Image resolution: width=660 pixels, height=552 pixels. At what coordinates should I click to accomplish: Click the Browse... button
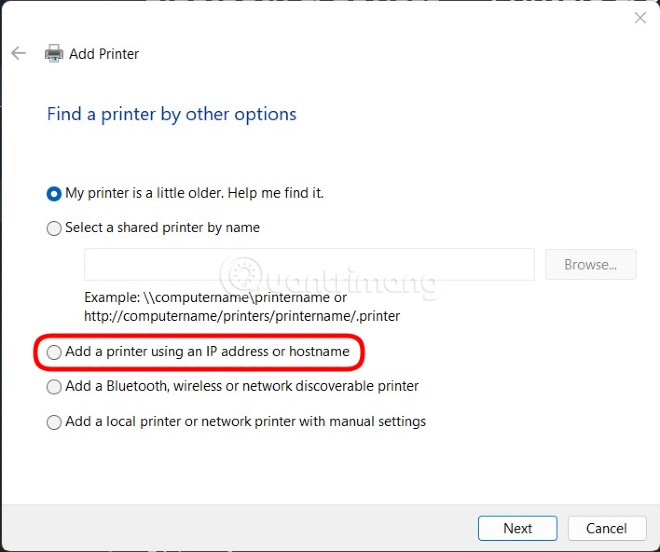591,264
